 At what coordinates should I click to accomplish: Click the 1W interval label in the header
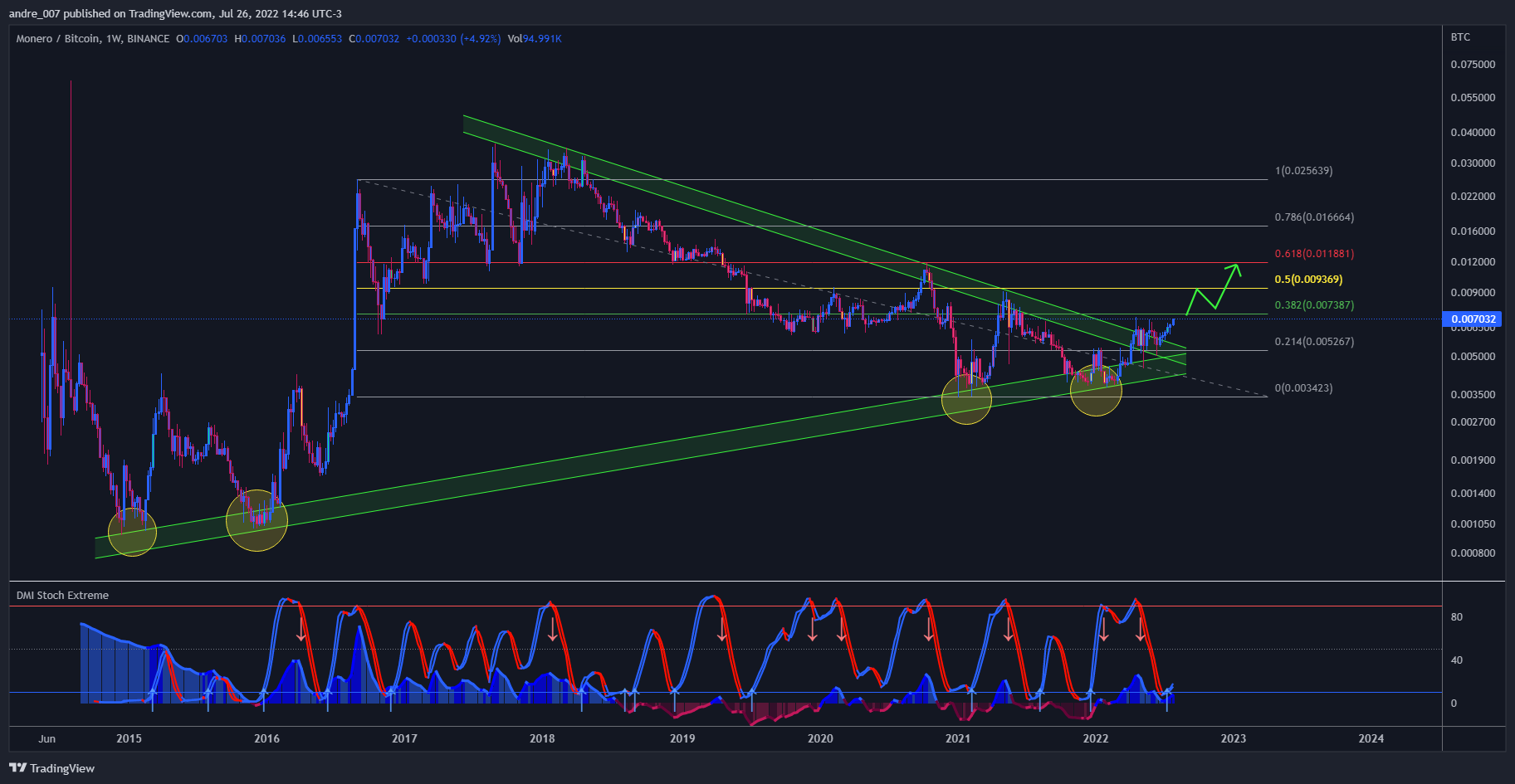click(114, 39)
